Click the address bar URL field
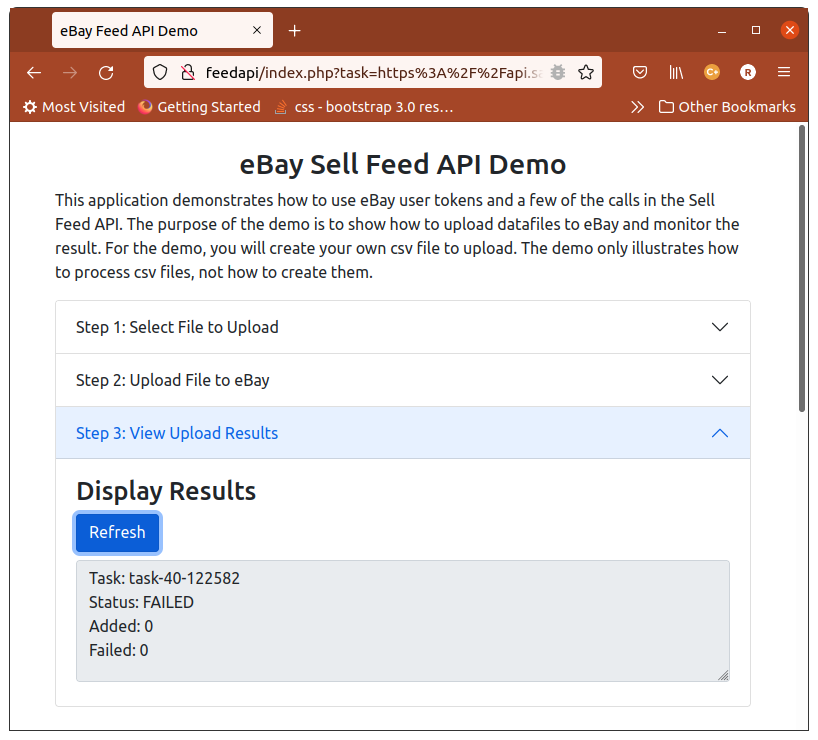Screen dimensions: 818x740 374,73
